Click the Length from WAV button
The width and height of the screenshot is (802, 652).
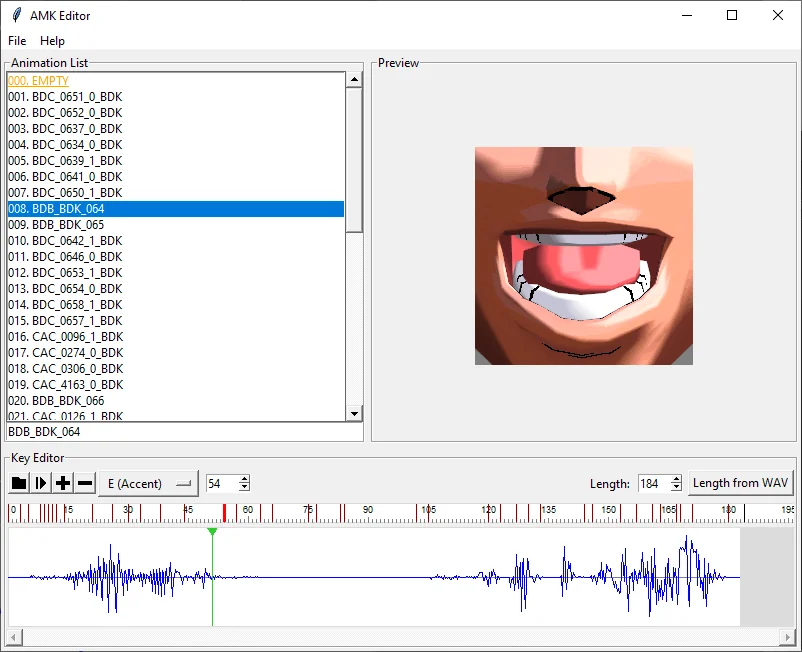pyautogui.click(x=740, y=483)
